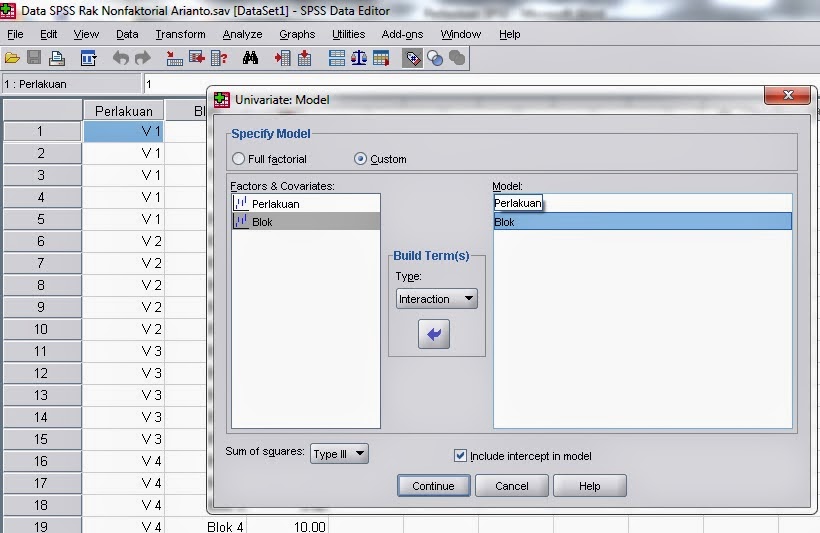Click the Undo arrow icon
Viewport: 820px width, 533px height.
coord(121,58)
